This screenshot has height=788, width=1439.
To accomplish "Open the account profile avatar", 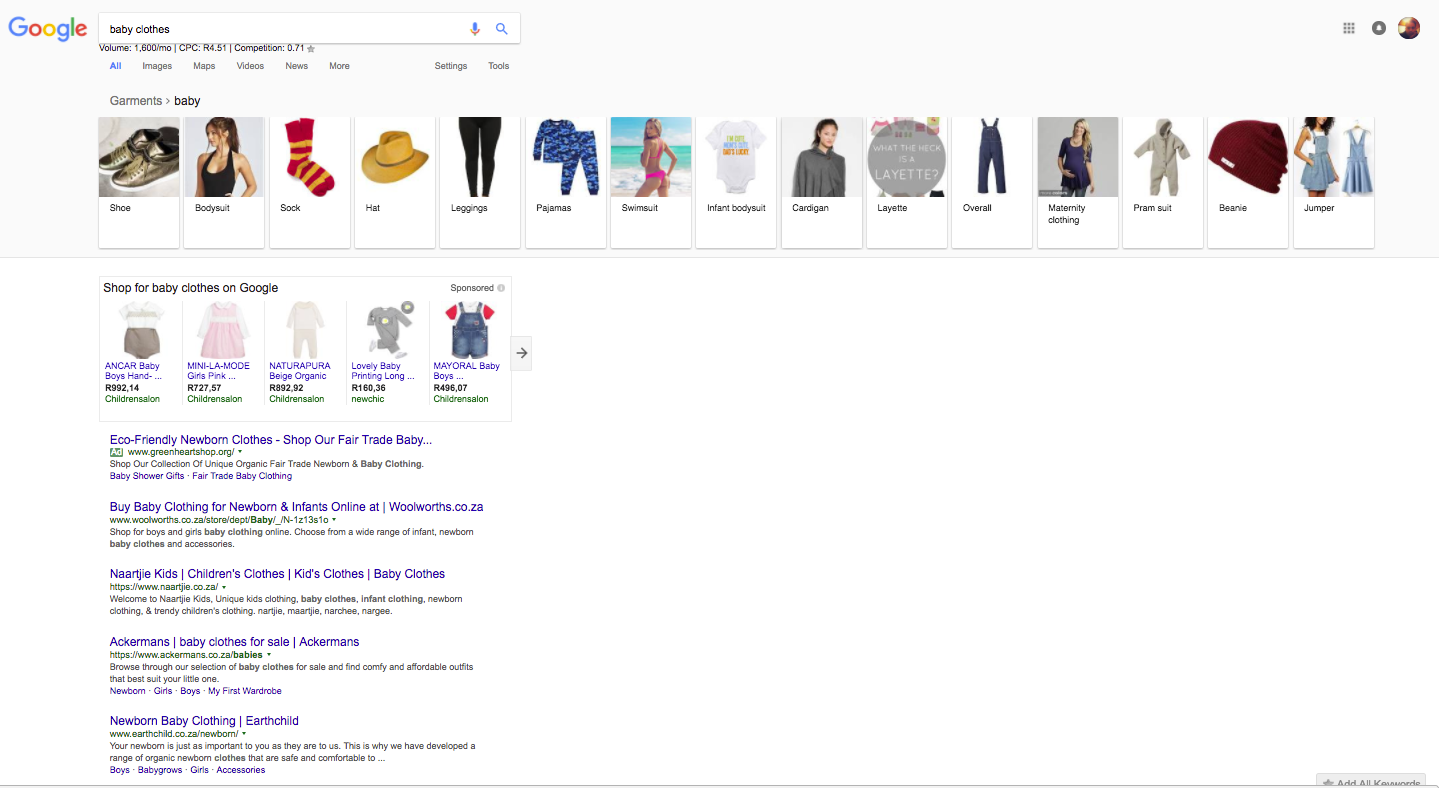I will [x=1409, y=28].
